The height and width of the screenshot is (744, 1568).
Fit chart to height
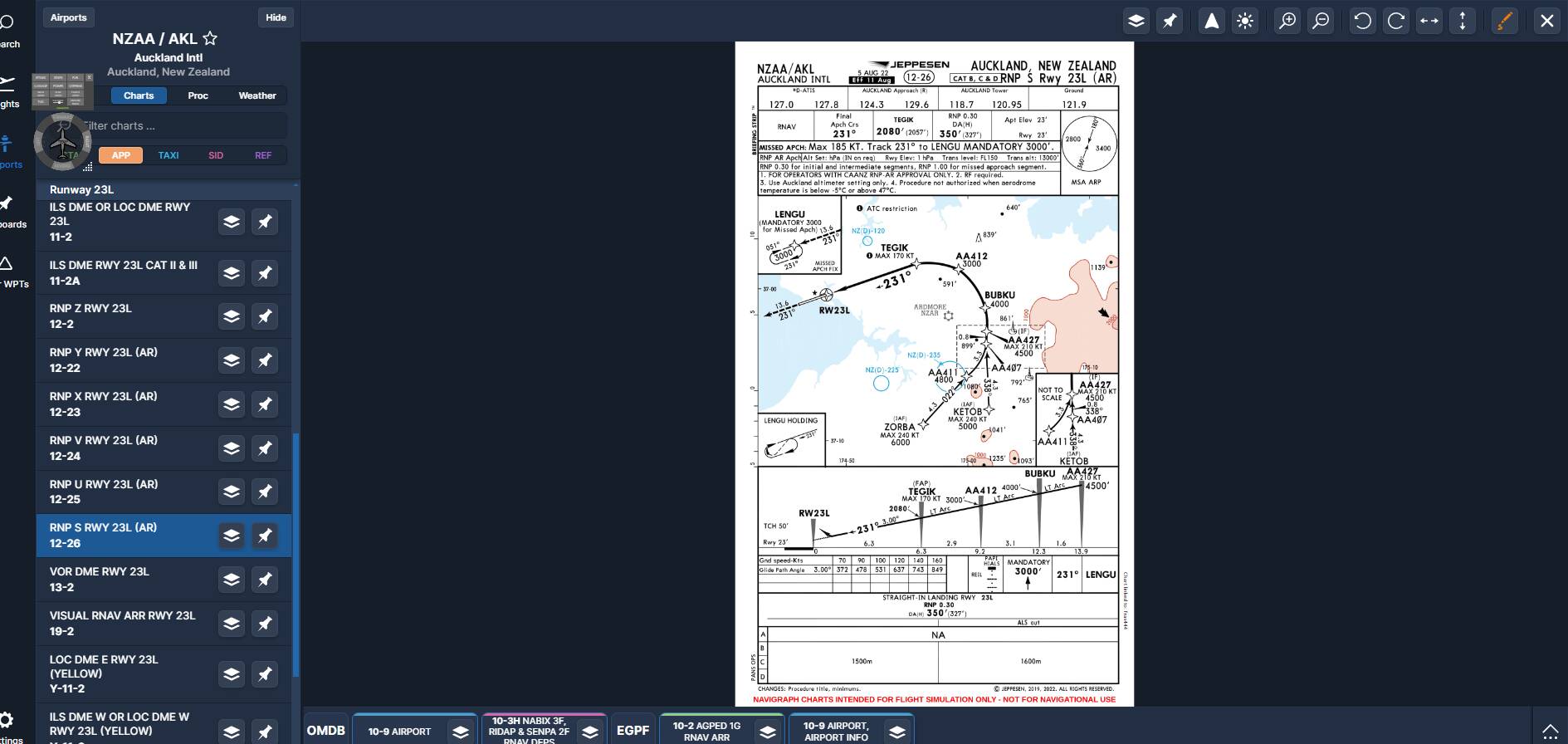(x=1463, y=21)
